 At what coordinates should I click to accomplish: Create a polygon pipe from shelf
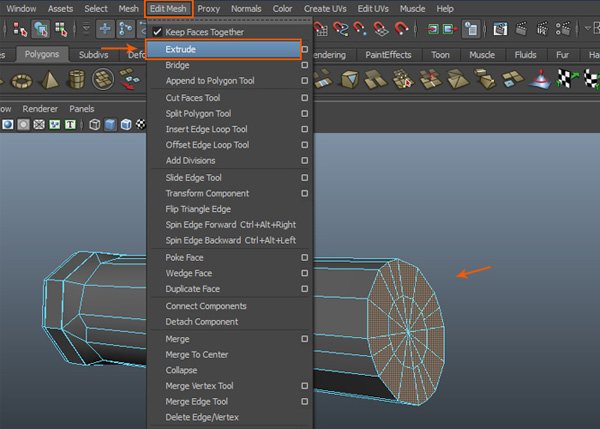(76, 78)
